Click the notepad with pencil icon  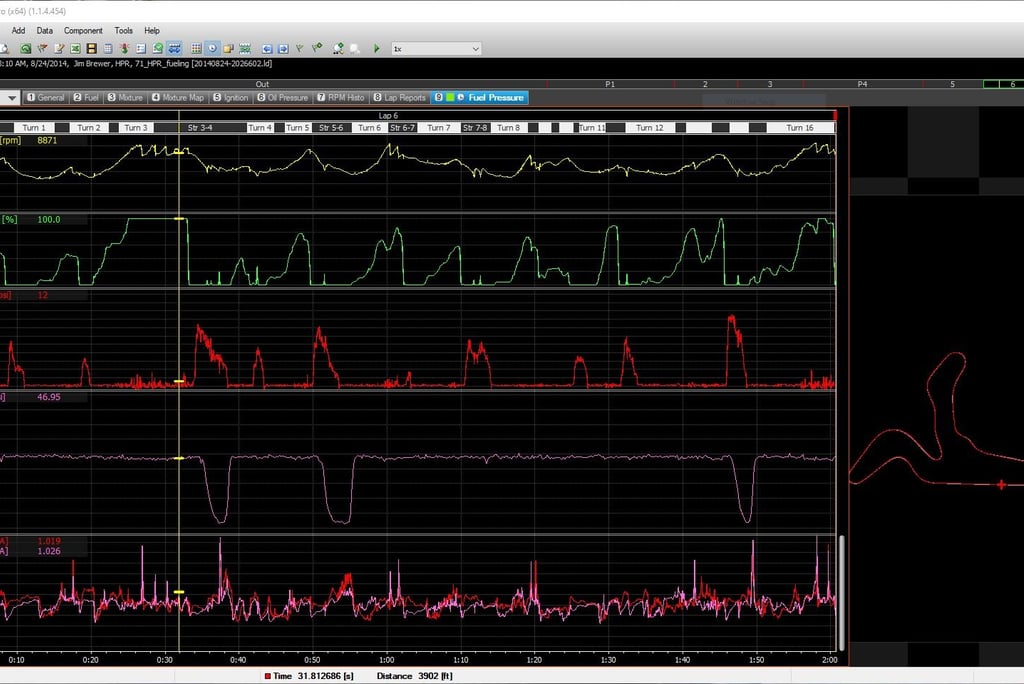point(59,48)
